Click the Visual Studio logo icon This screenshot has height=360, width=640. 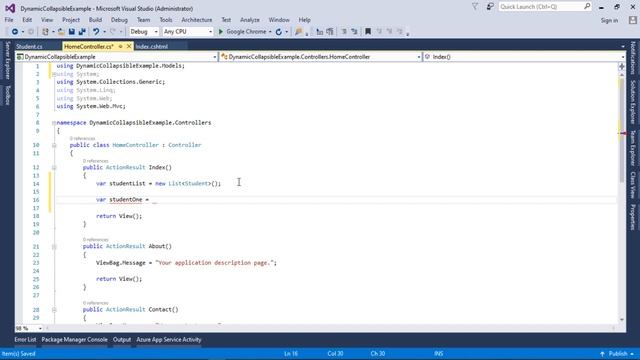pyautogui.click(x=10, y=8)
